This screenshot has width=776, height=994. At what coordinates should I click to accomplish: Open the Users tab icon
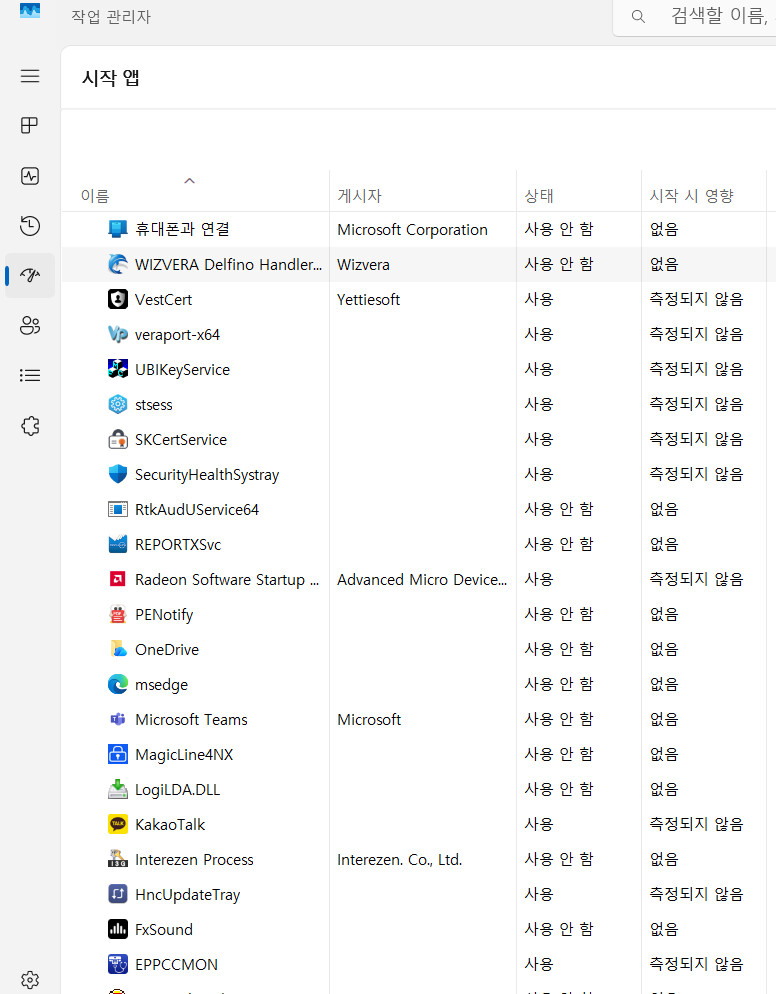[x=30, y=325]
